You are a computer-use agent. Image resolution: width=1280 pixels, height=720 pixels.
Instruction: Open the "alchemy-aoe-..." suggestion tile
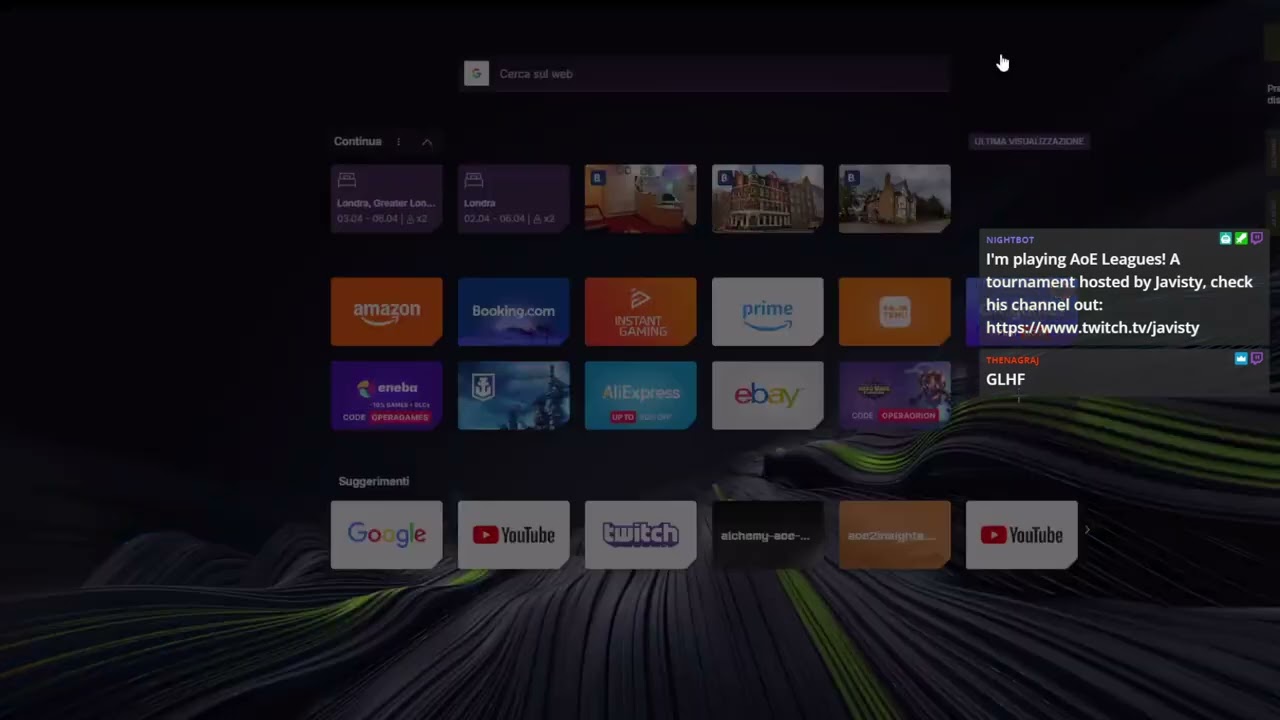pos(767,535)
